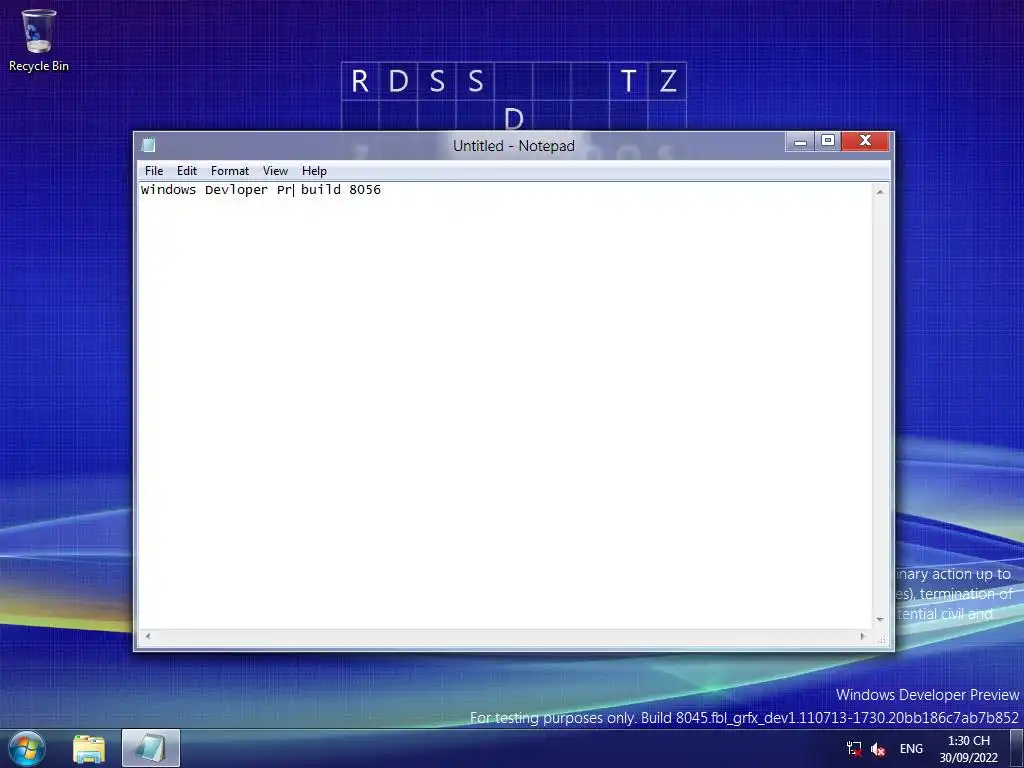Image resolution: width=1024 pixels, height=768 pixels.
Task: Open the network status tray icon
Action: click(854, 748)
